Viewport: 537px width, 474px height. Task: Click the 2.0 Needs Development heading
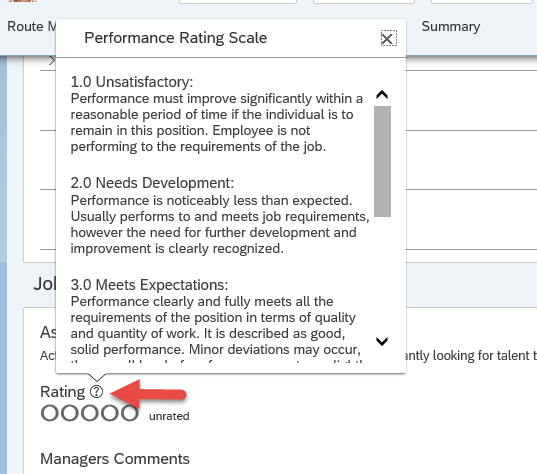(x=152, y=183)
